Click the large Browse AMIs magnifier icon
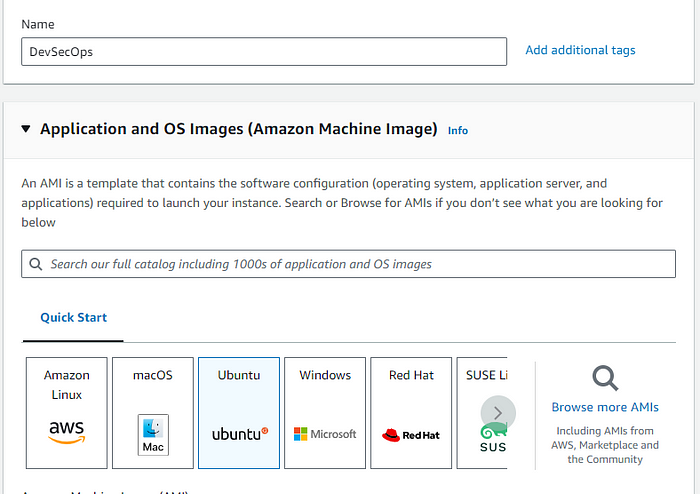Image resolution: width=700 pixels, height=494 pixels. [x=605, y=378]
